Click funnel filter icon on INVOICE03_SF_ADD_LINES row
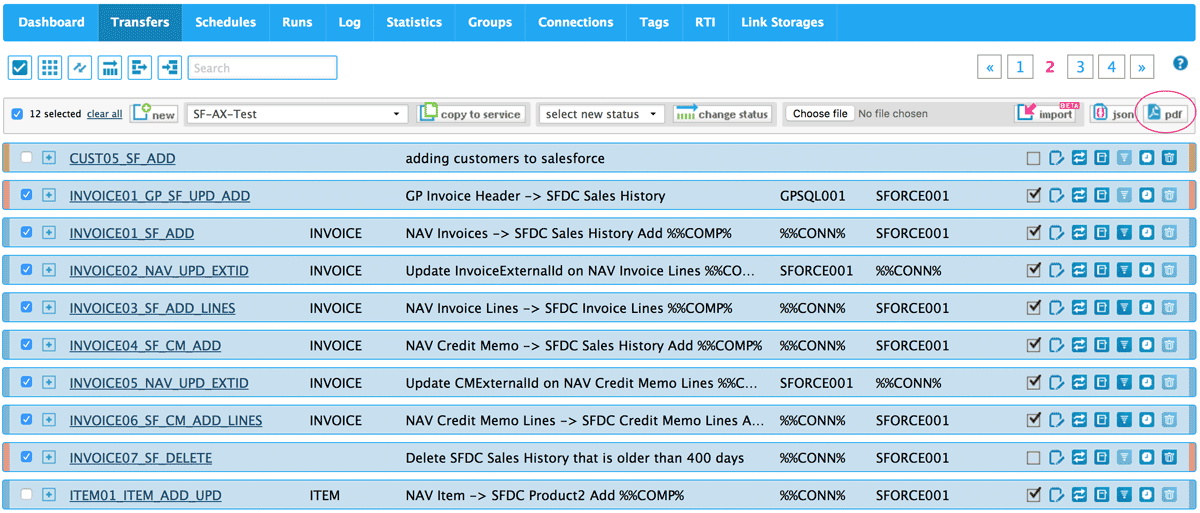The height and width of the screenshot is (513, 1200). tap(1124, 308)
